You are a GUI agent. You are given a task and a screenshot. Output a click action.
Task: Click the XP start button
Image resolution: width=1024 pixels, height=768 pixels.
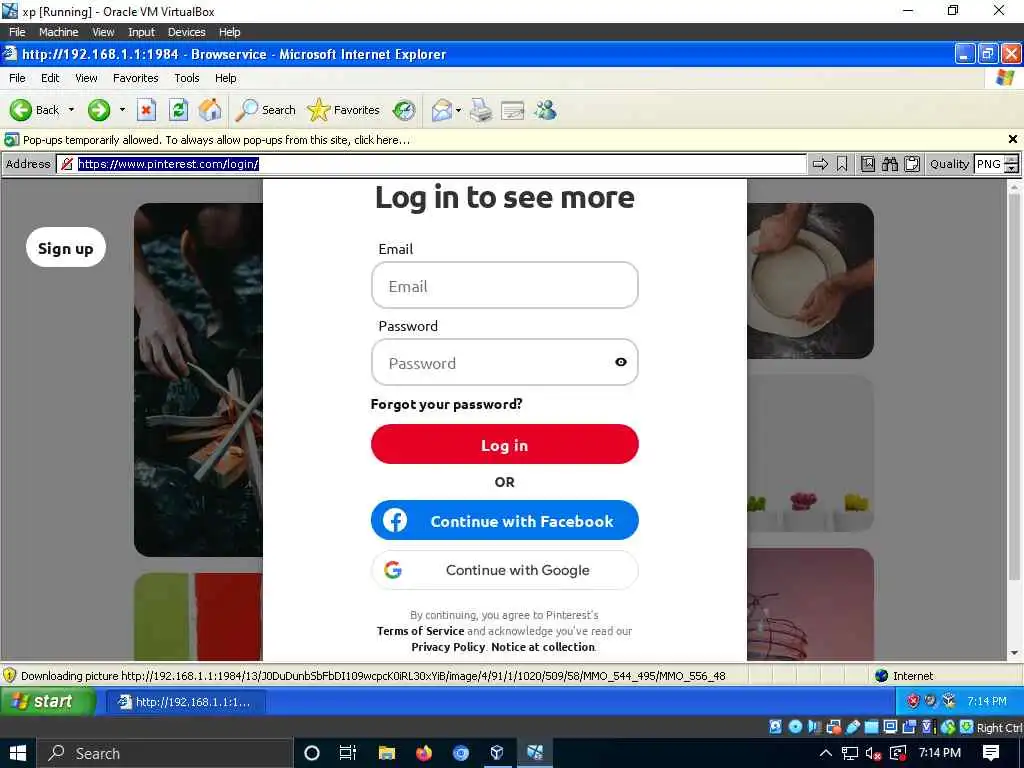47,701
